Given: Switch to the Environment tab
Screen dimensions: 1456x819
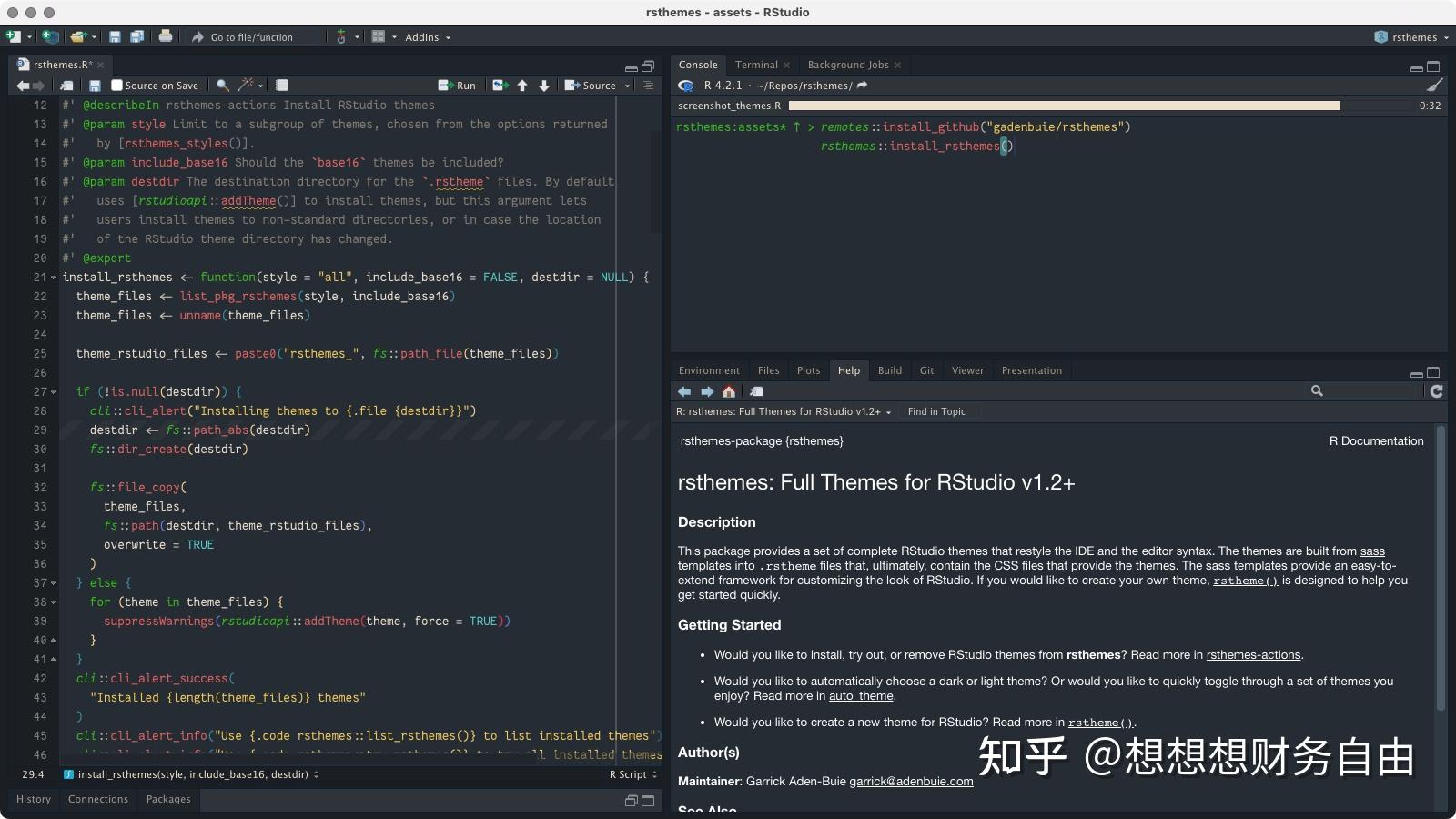Looking at the screenshot, I should pyautogui.click(x=709, y=370).
